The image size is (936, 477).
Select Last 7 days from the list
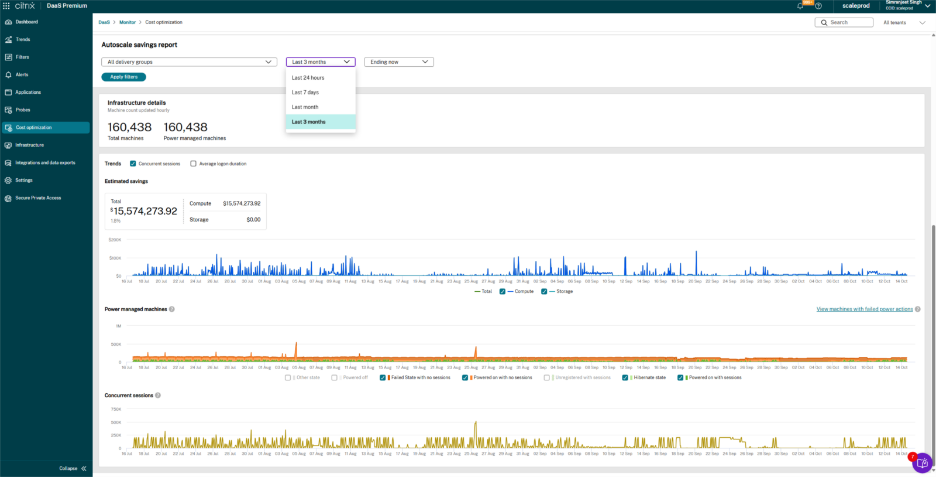[305, 92]
